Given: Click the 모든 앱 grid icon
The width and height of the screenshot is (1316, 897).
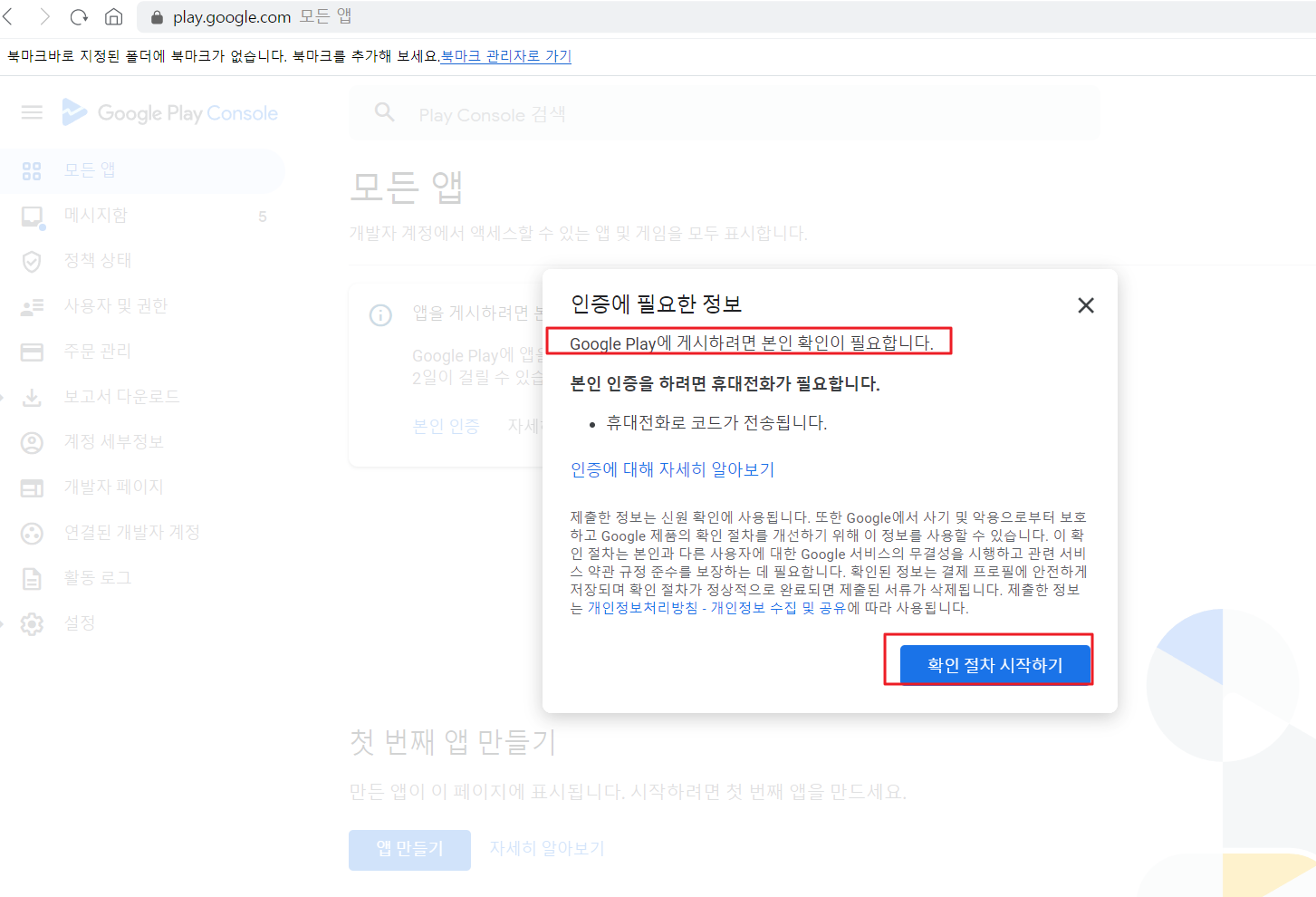Looking at the screenshot, I should click(32, 170).
